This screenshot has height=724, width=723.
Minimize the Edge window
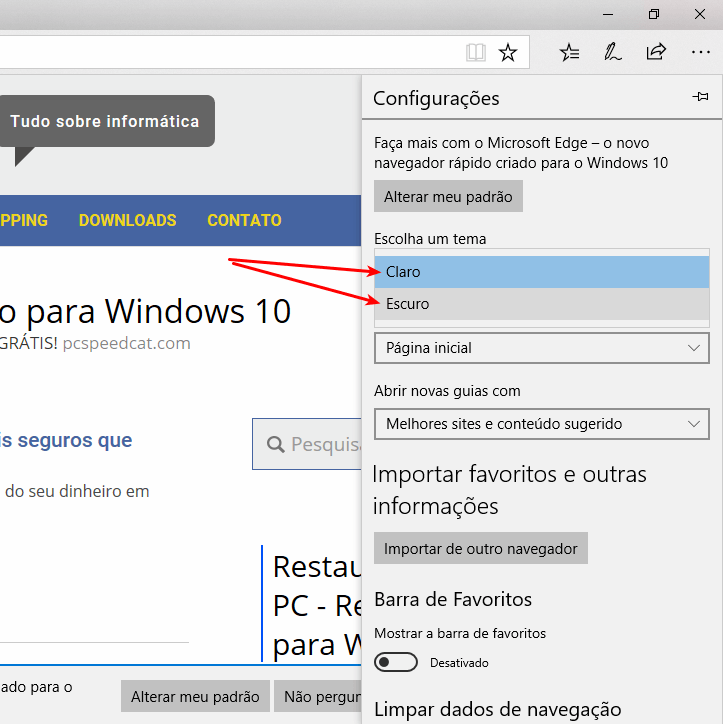(608, 14)
